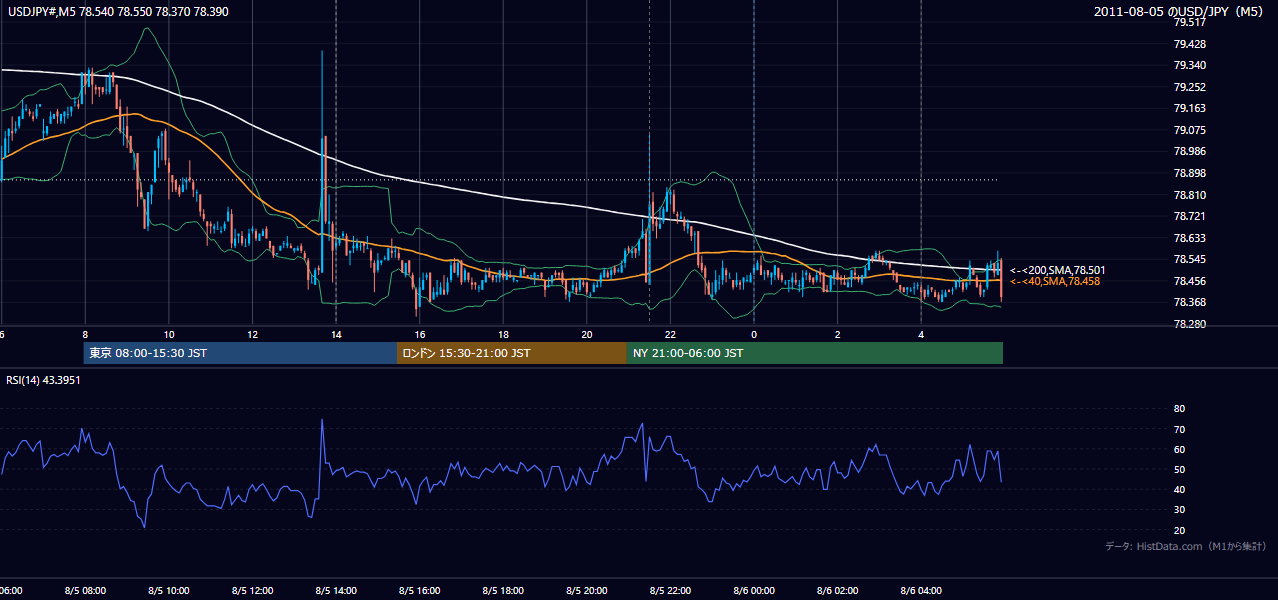Click hour label 12 under the price chart
1278x600 pixels.
(252, 335)
